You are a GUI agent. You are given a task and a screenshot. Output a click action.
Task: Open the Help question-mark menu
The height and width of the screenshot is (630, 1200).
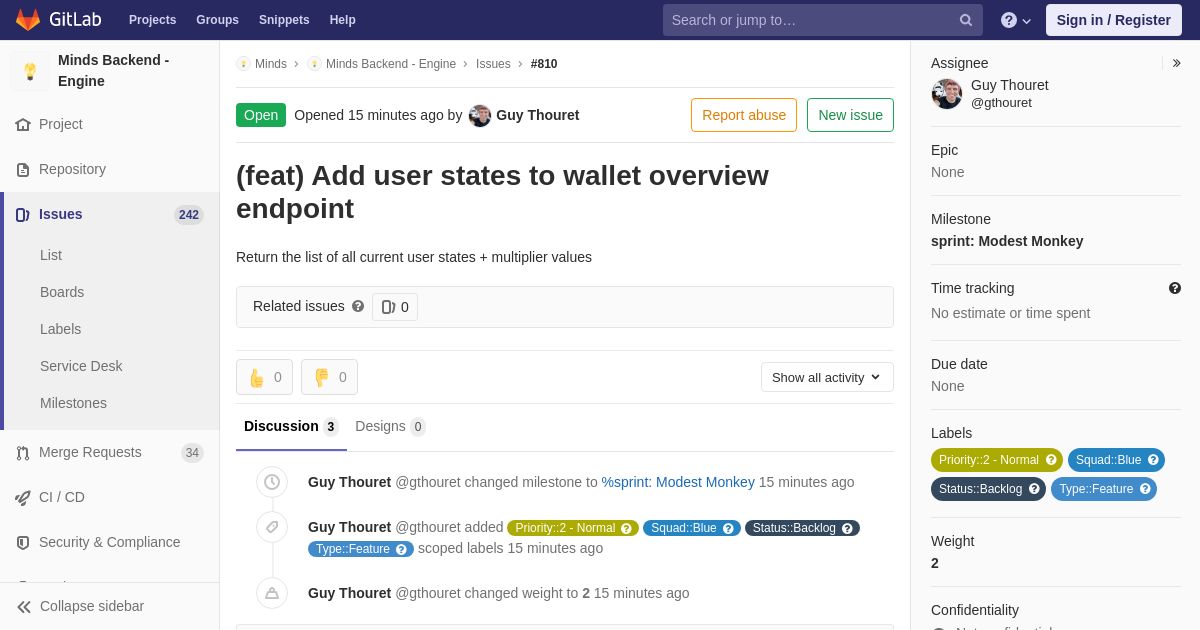[x=1016, y=20]
